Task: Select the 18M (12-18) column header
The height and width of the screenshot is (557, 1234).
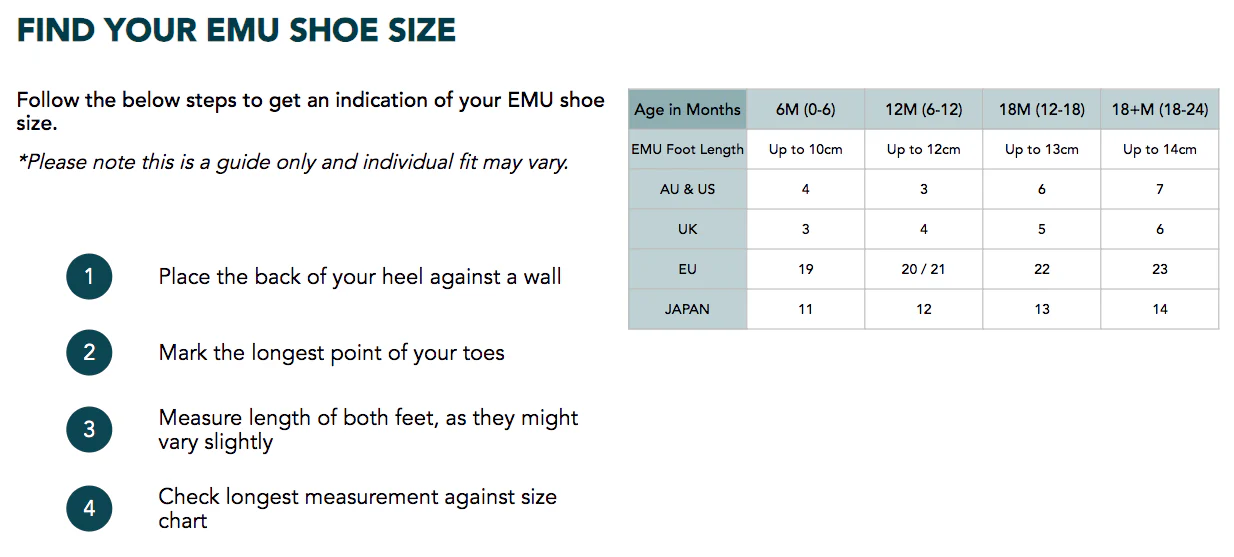Action: pyautogui.click(x=1041, y=109)
